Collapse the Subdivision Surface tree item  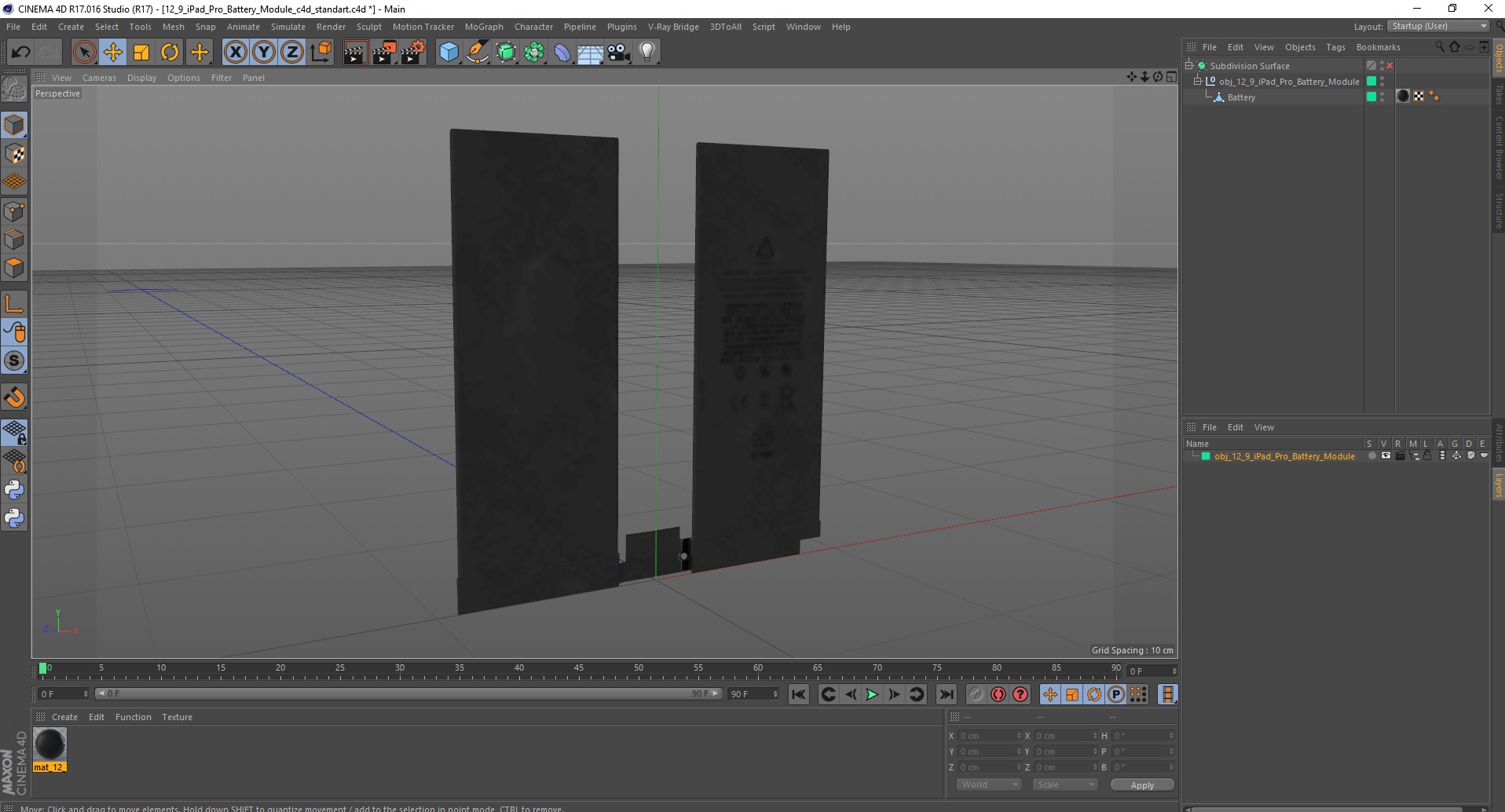tap(1189, 65)
